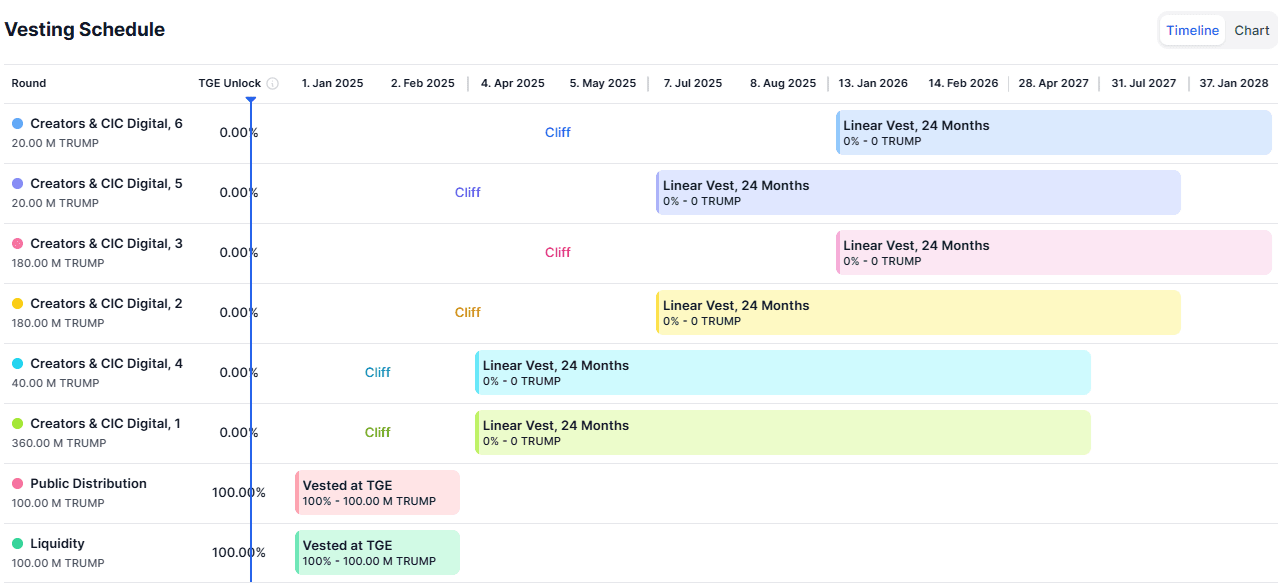
Task: Select the Creators & CIC Digital, 4 round name
Action: coord(106,364)
